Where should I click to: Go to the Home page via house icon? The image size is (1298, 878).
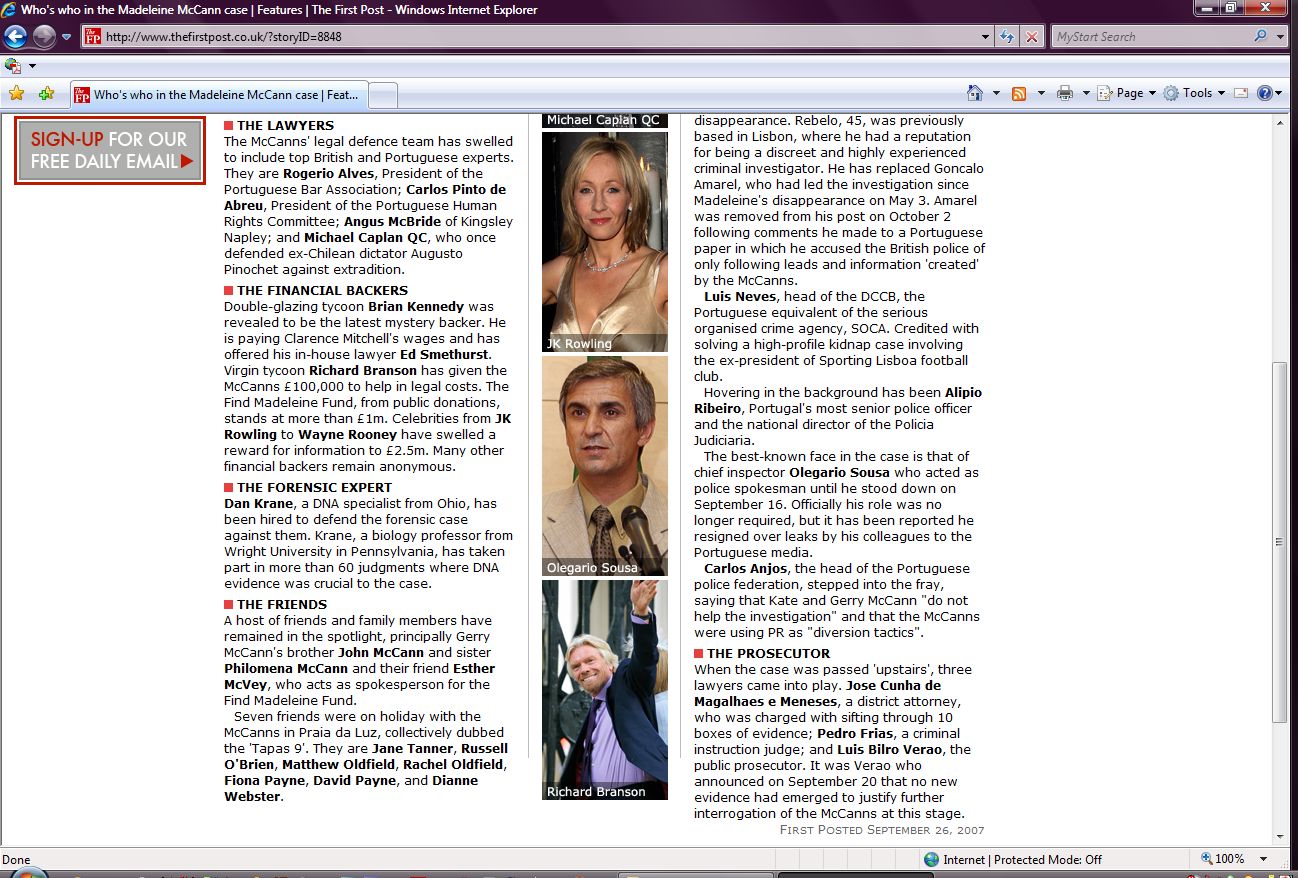[975, 93]
